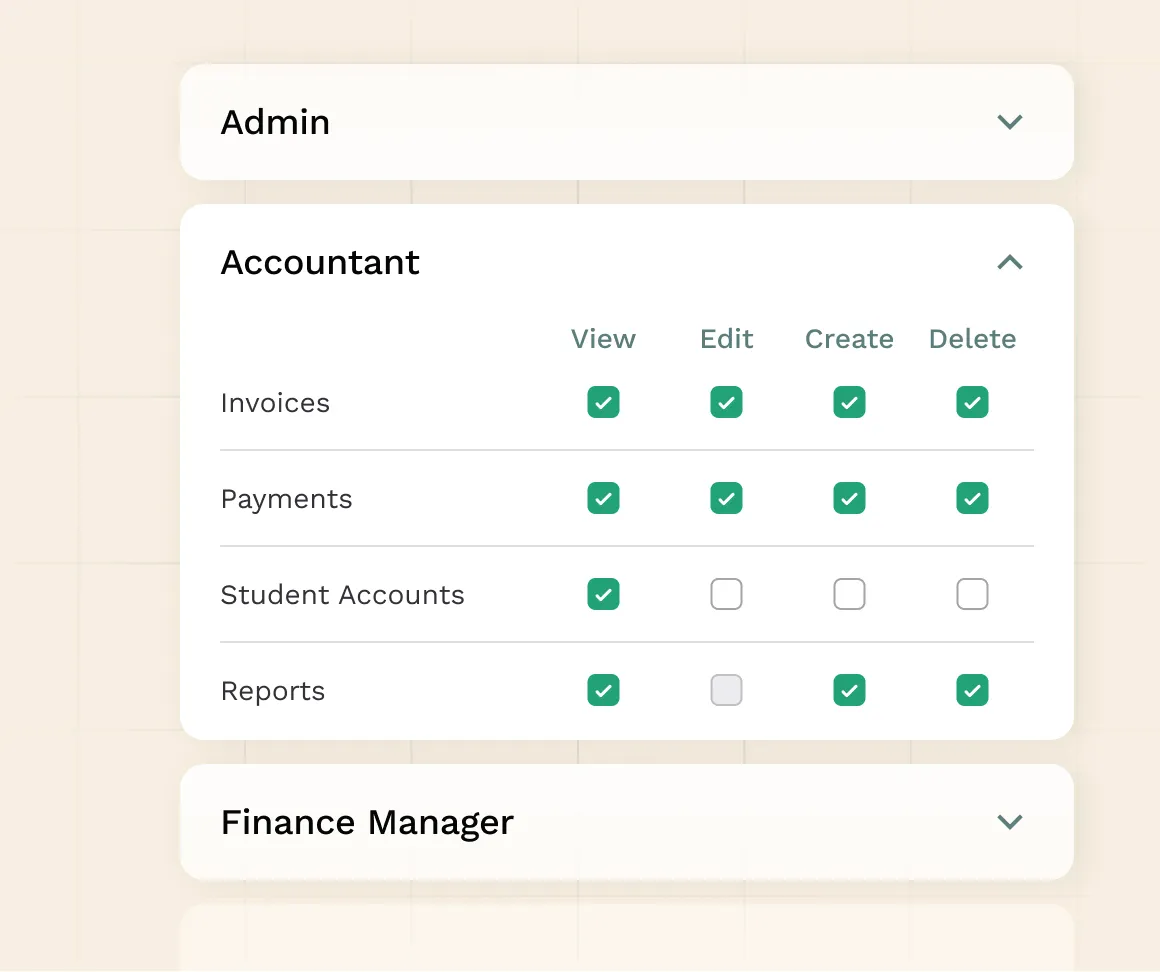The height and width of the screenshot is (972, 1160).
Task: Allow Delete permission for Student Accounts
Action: pyautogui.click(x=972, y=595)
